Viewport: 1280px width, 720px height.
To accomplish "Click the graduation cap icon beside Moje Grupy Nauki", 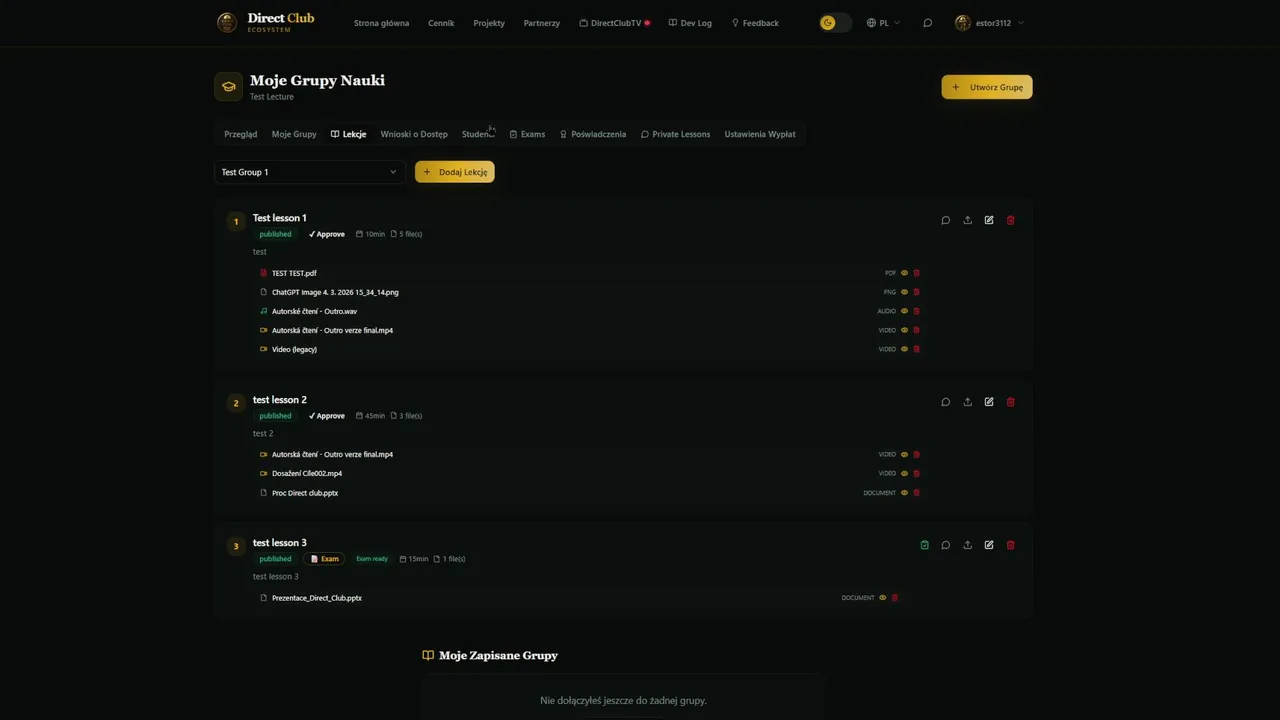I will point(228,87).
